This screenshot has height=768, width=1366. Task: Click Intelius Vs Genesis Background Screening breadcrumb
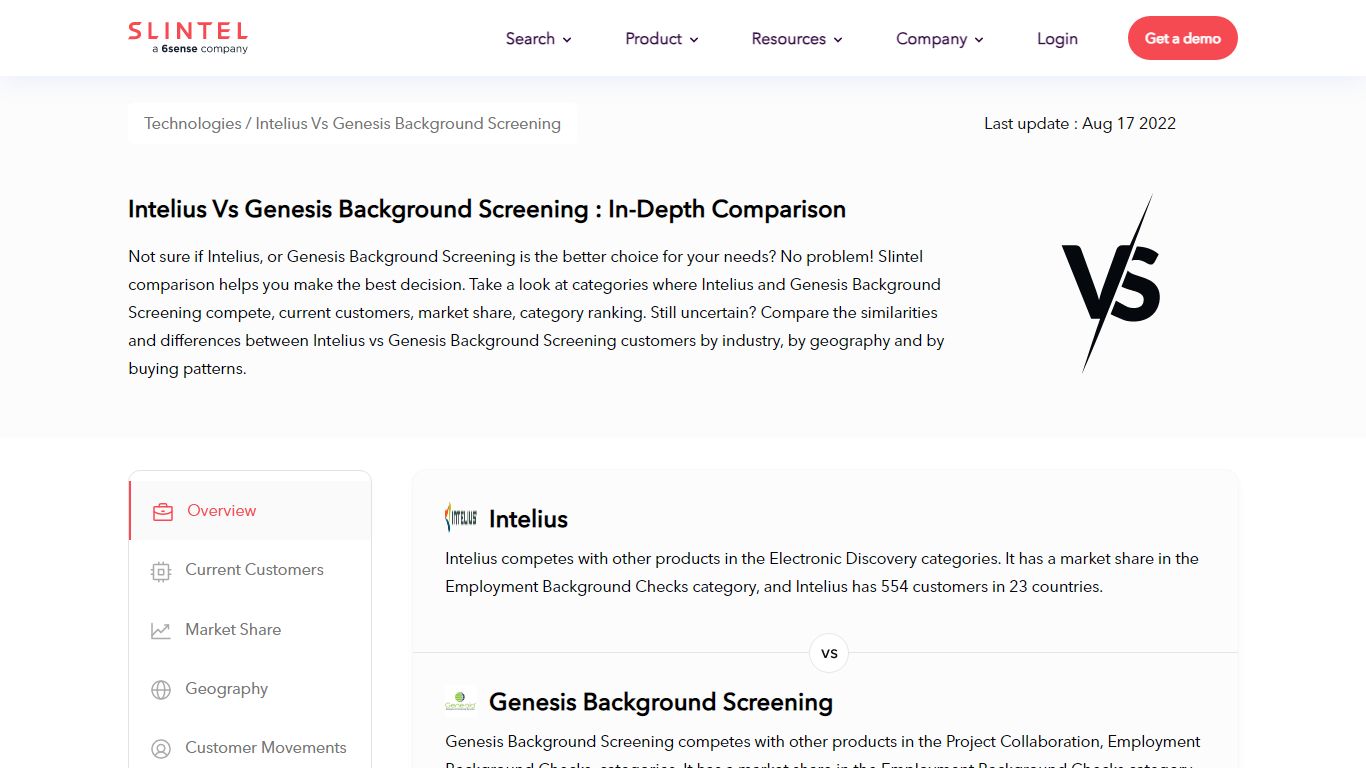pos(408,124)
